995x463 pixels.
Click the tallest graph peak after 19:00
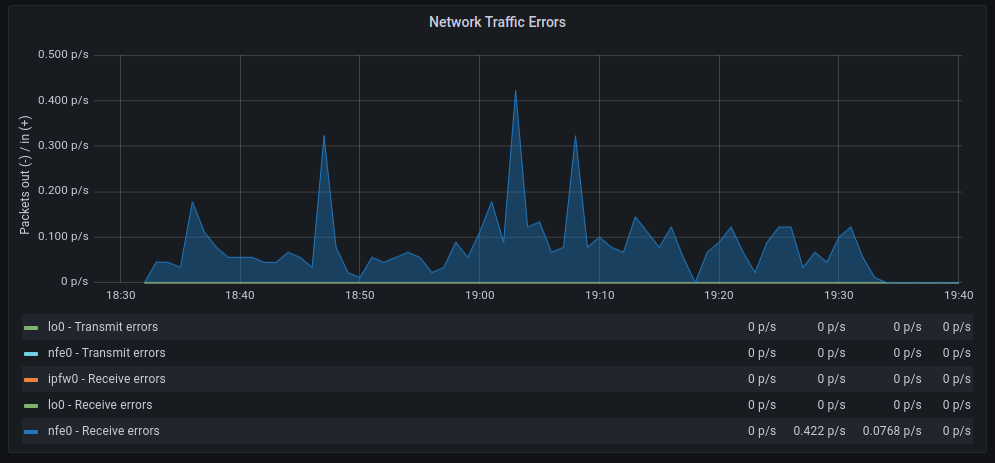point(515,92)
